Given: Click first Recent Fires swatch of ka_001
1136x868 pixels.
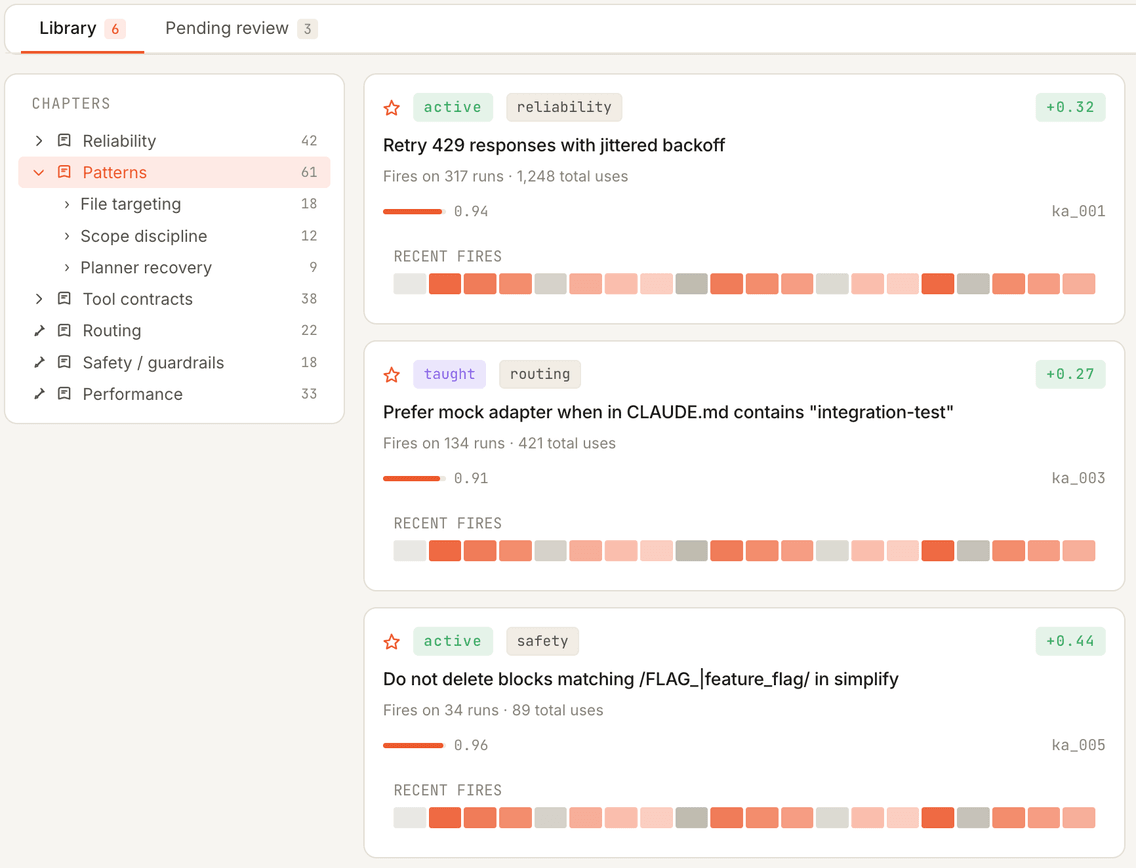Looking at the screenshot, I should 410,284.
